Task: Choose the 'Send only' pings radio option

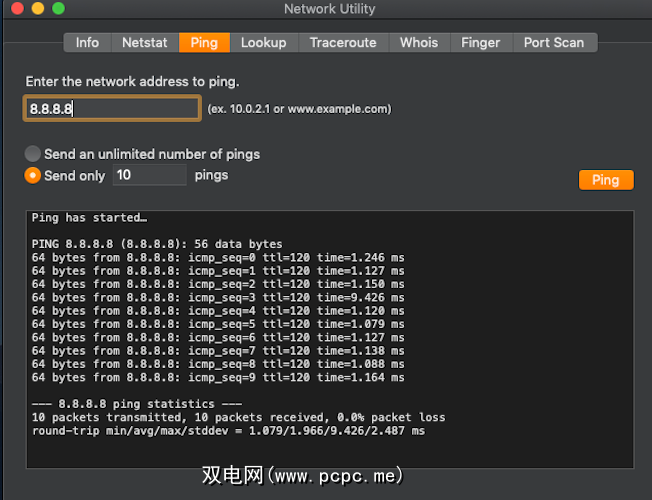Action: (x=33, y=175)
